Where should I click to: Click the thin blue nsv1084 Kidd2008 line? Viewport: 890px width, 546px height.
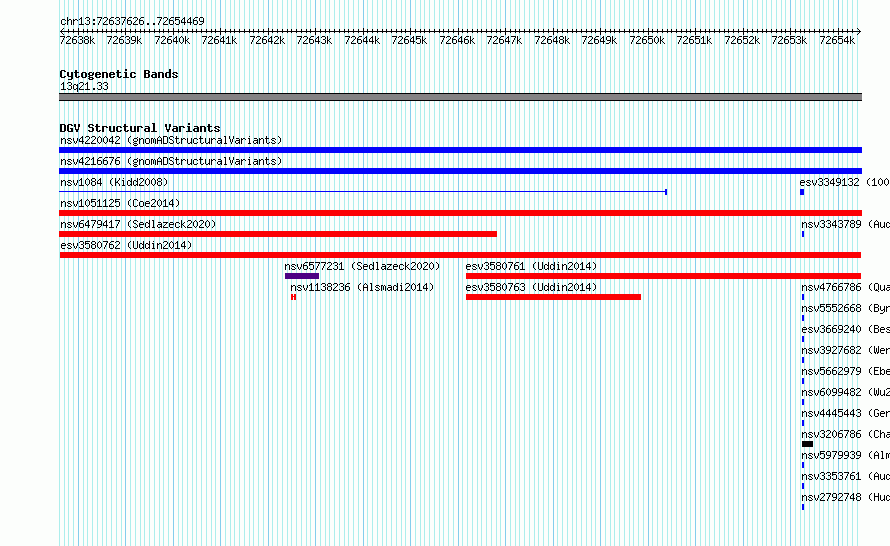point(363,192)
